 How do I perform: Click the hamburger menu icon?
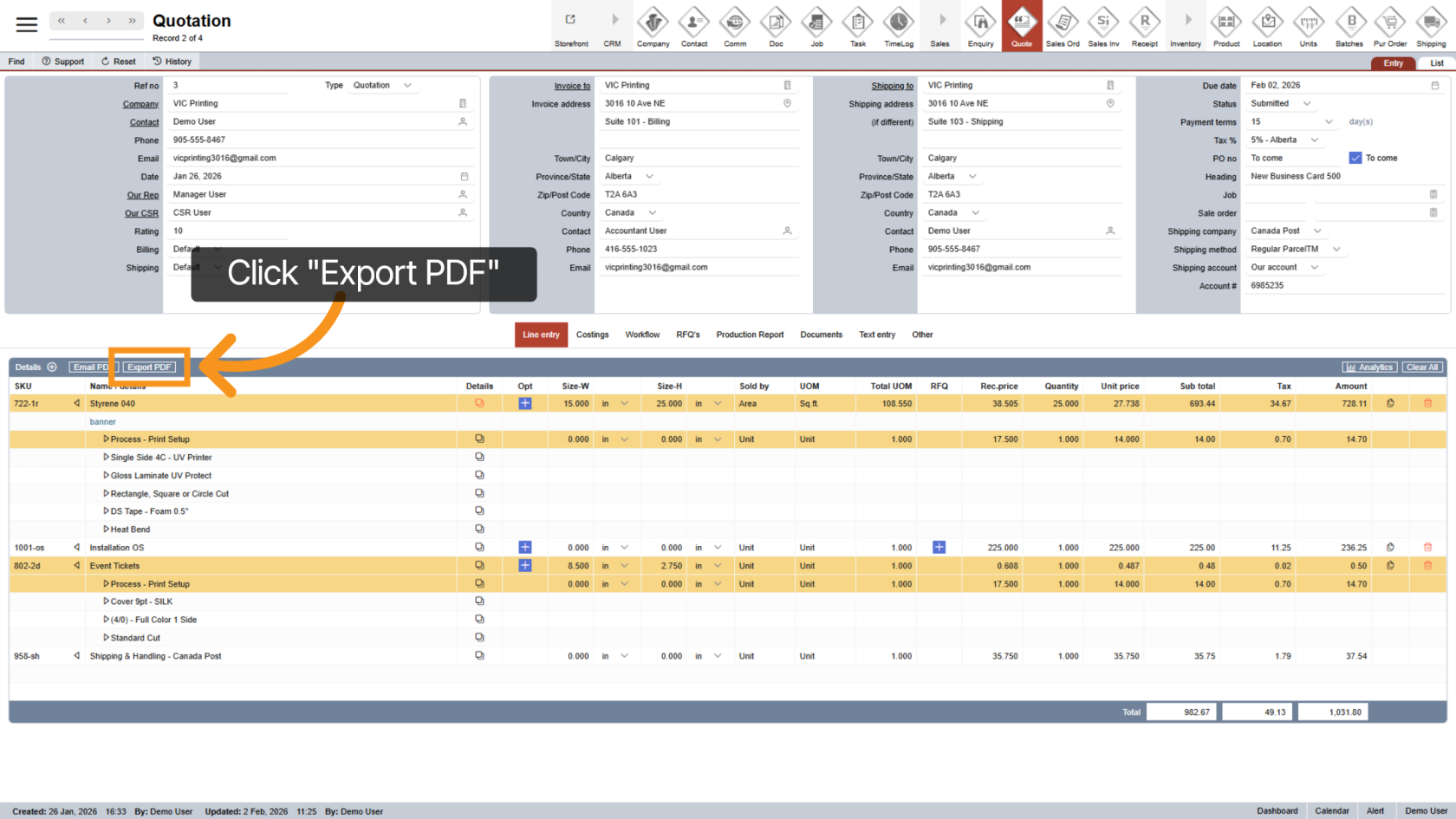(x=27, y=25)
